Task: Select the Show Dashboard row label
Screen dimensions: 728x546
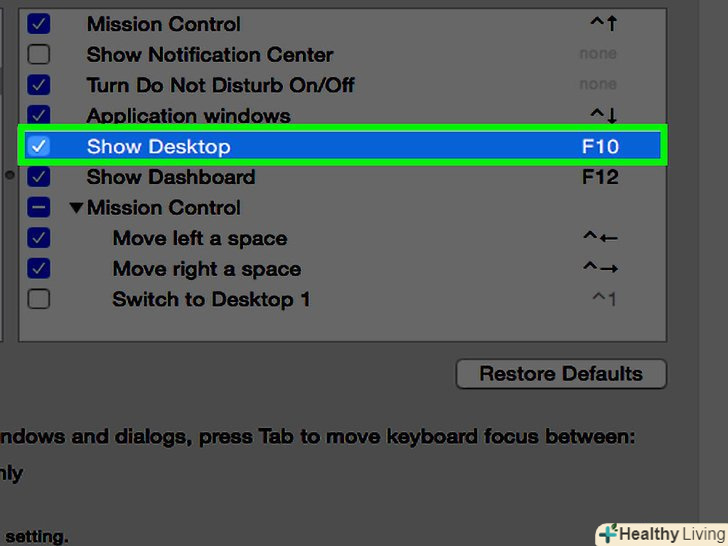Action: pyautogui.click(x=171, y=177)
